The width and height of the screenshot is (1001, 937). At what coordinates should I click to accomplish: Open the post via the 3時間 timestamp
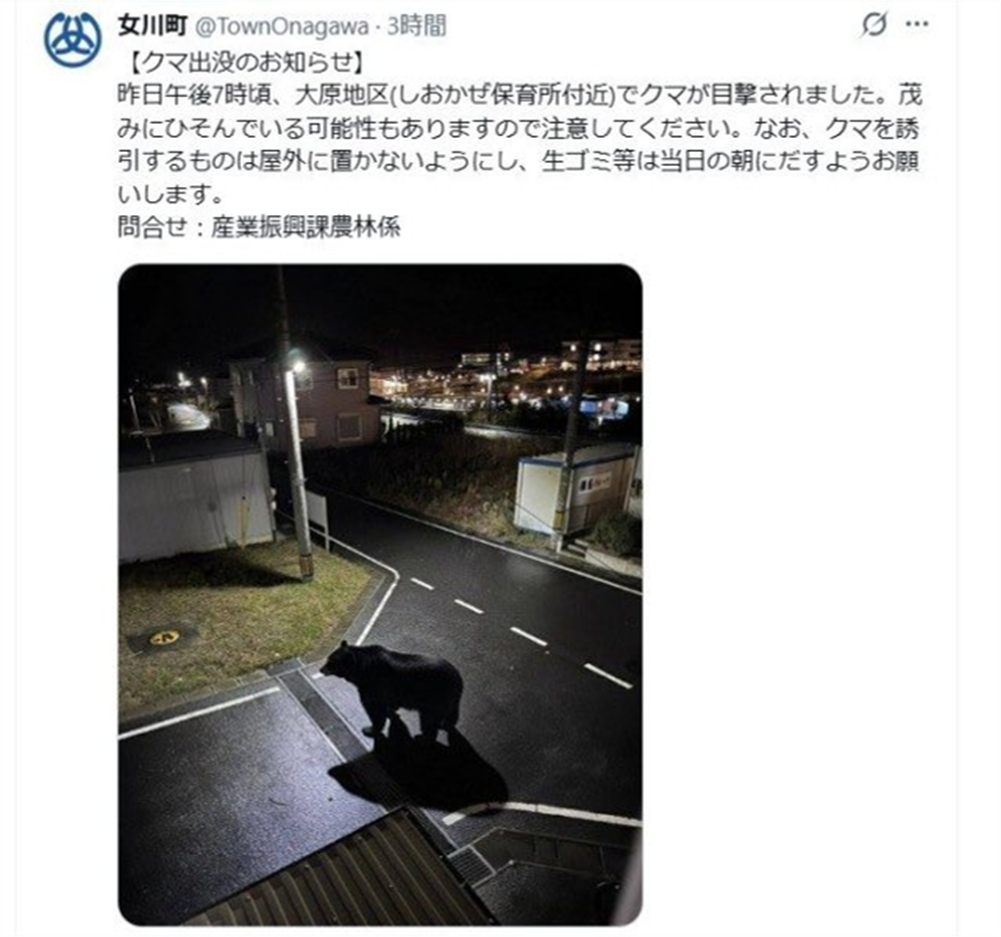[416, 26]
